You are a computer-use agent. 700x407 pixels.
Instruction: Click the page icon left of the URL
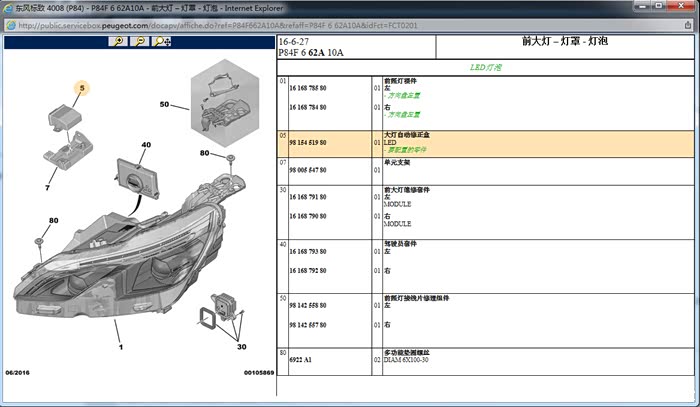9,24
